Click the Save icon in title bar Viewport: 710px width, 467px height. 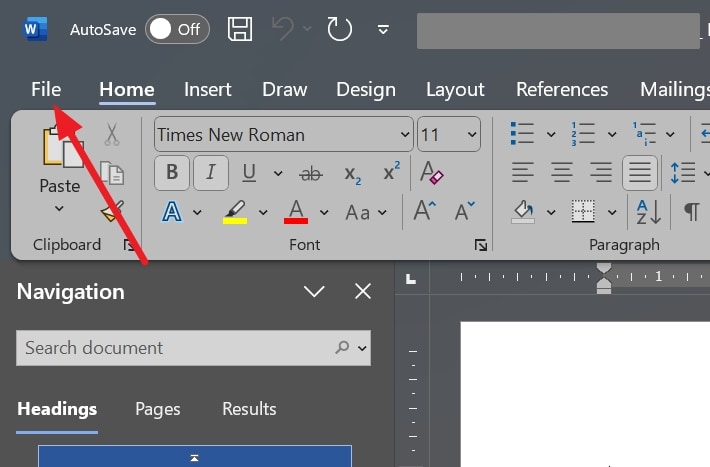coord(240,29)
